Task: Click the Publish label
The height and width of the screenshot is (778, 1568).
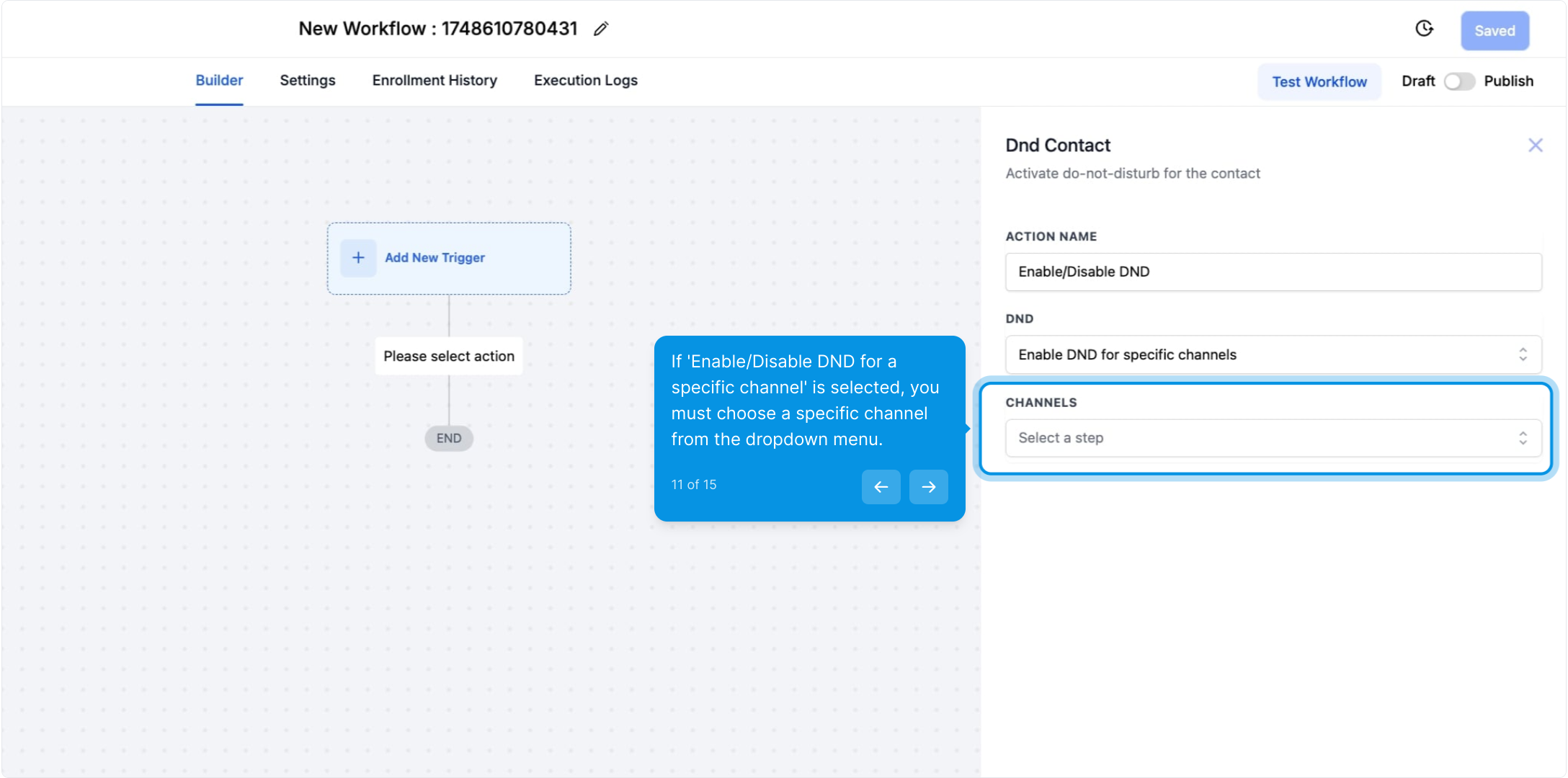Action: point(1508,81)
